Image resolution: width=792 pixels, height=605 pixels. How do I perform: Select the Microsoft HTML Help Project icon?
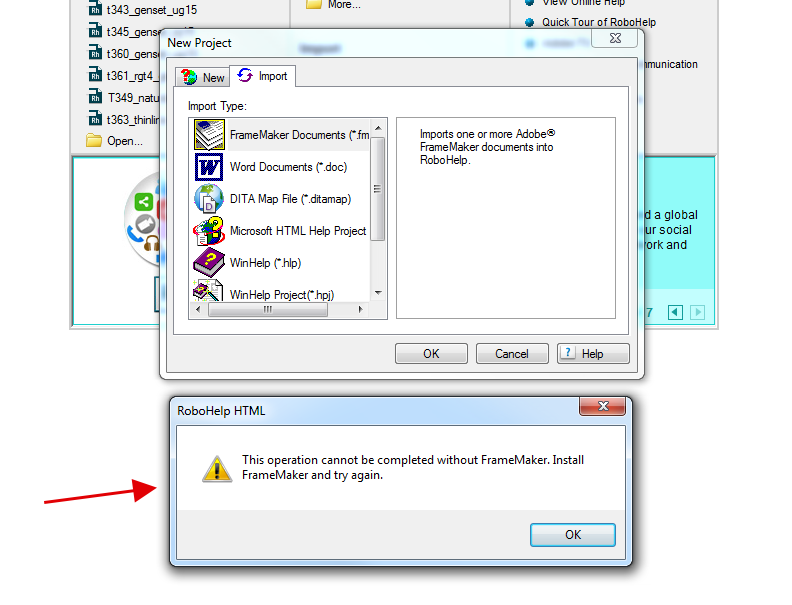(209, 231)
